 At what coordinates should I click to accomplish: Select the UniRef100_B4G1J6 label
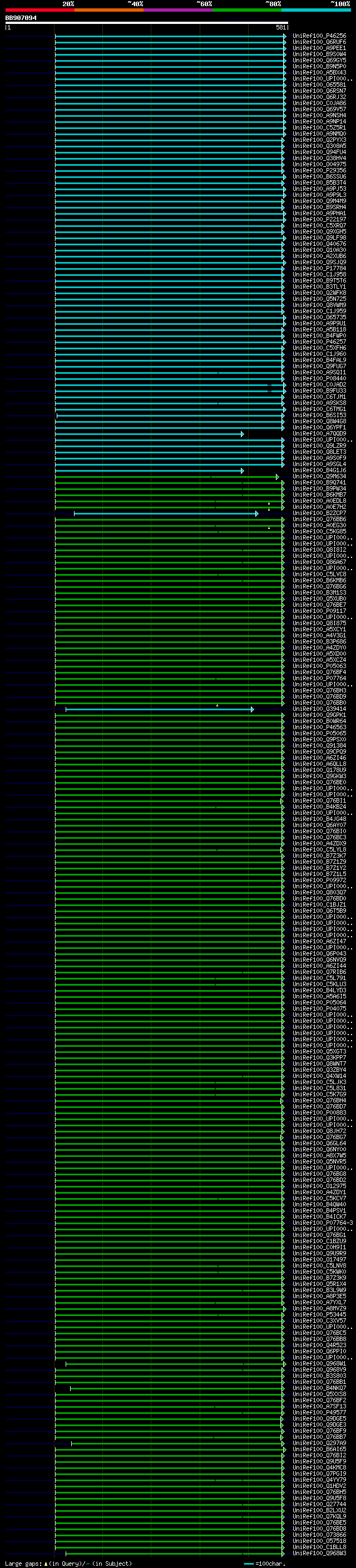tap(319, 471)
